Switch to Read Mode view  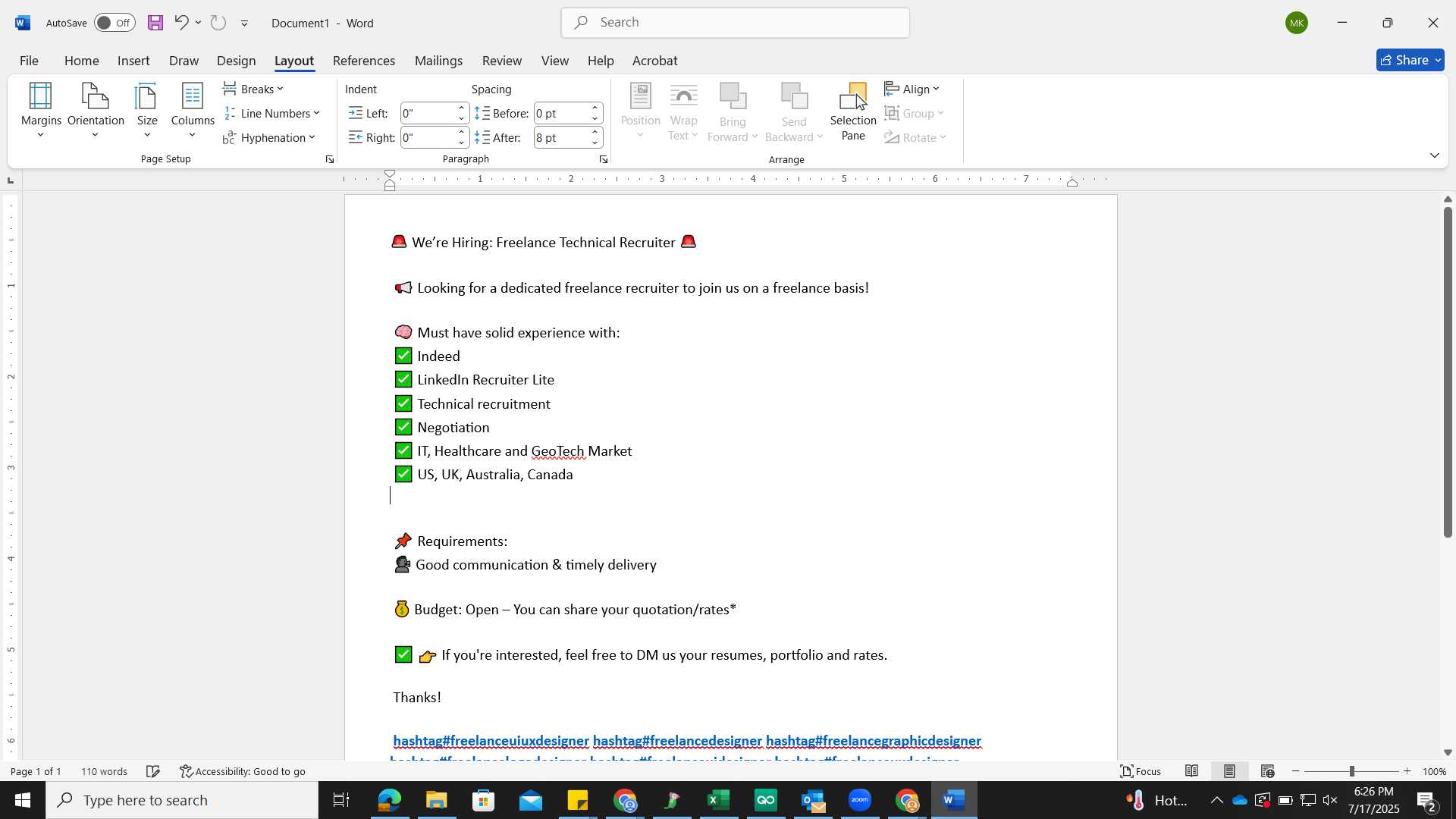click(1192, 772)
